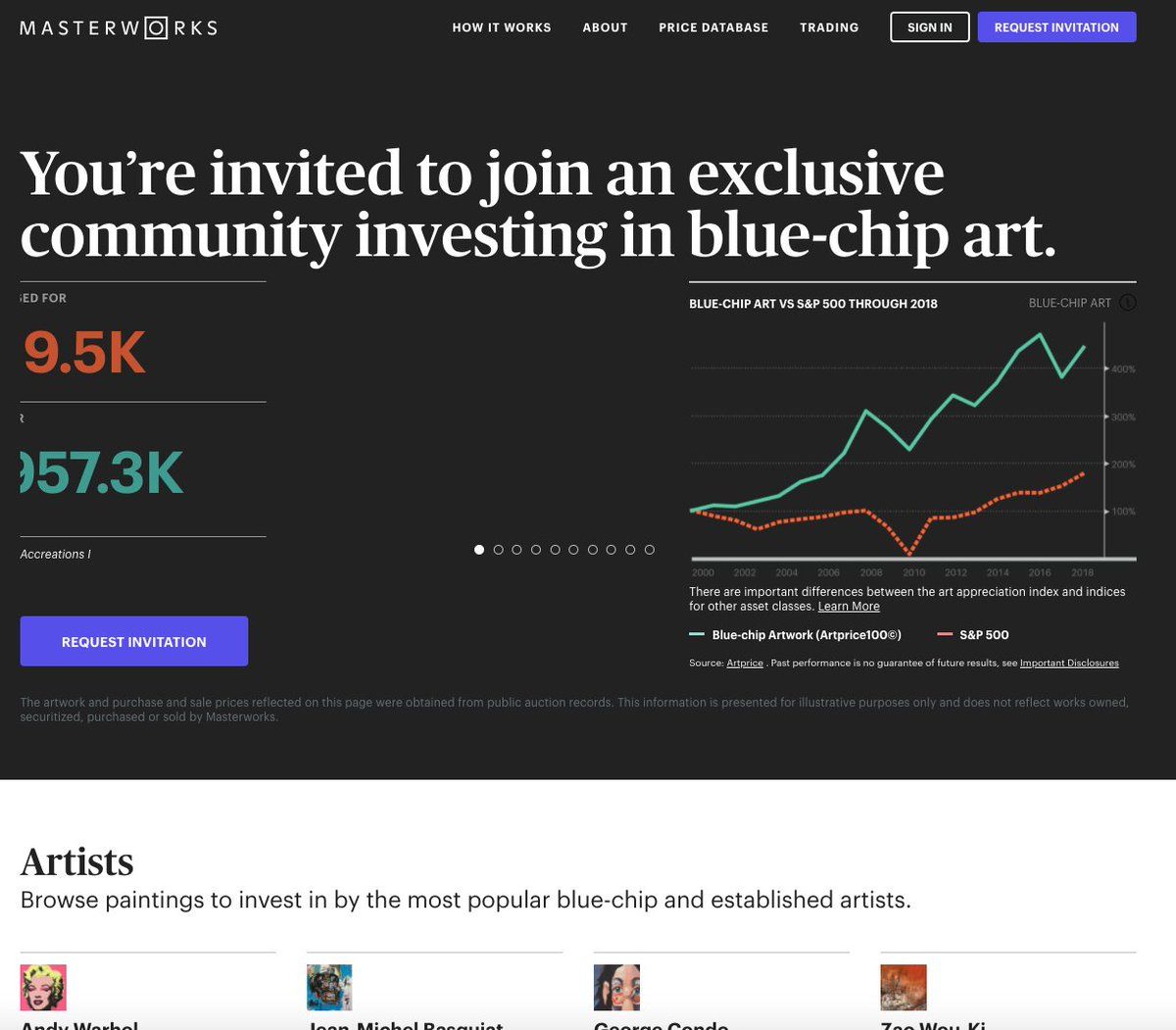Click the large Request Invitation button below stats
1176x1030 pixels.
tap(134, 642)
